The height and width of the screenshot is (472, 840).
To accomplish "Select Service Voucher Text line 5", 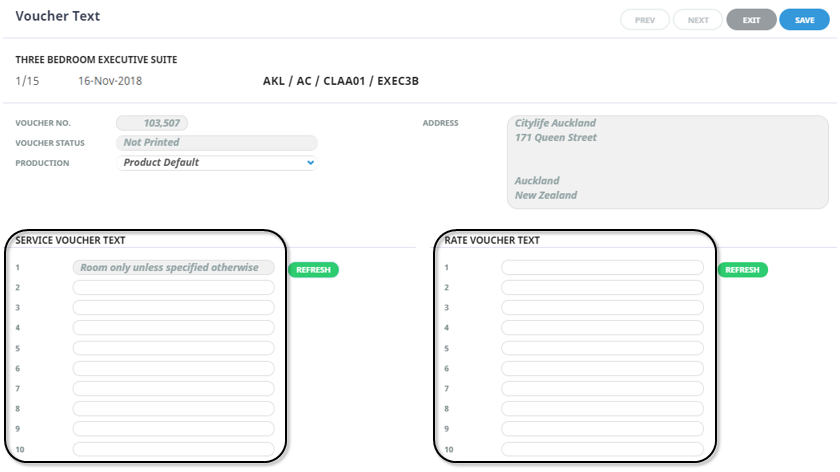I will 173,348.
